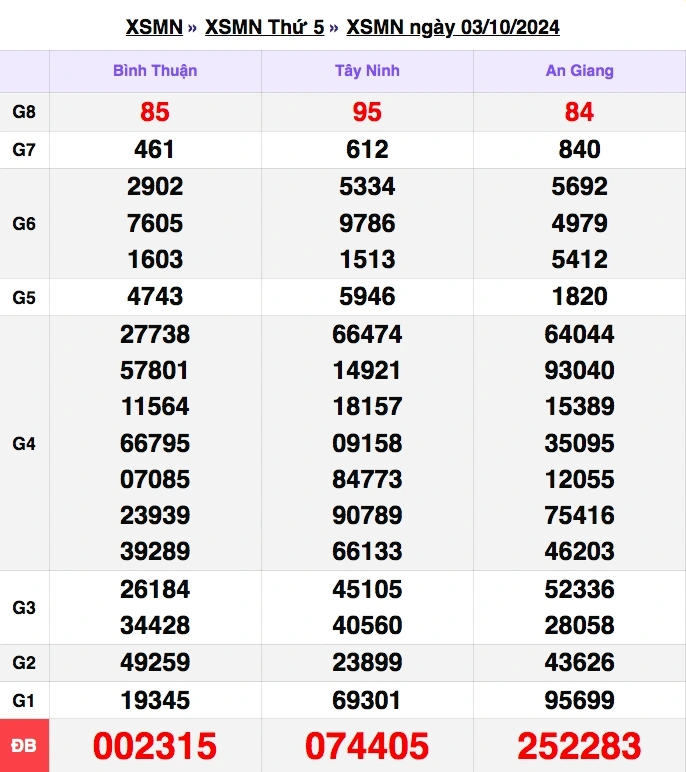686x772 pixels.
Task: Click Bình Thuận G8 result 85
Action: (x=155, y=112)
